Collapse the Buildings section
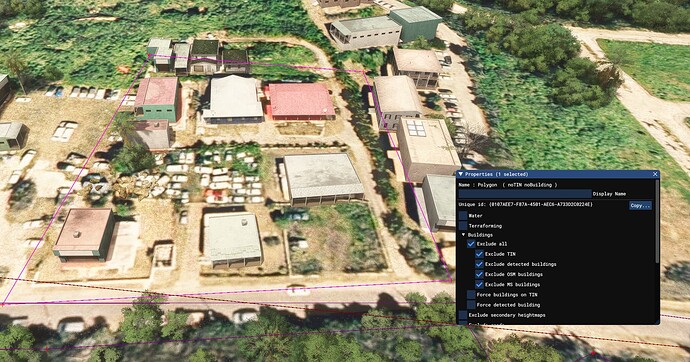 point(463,235)
